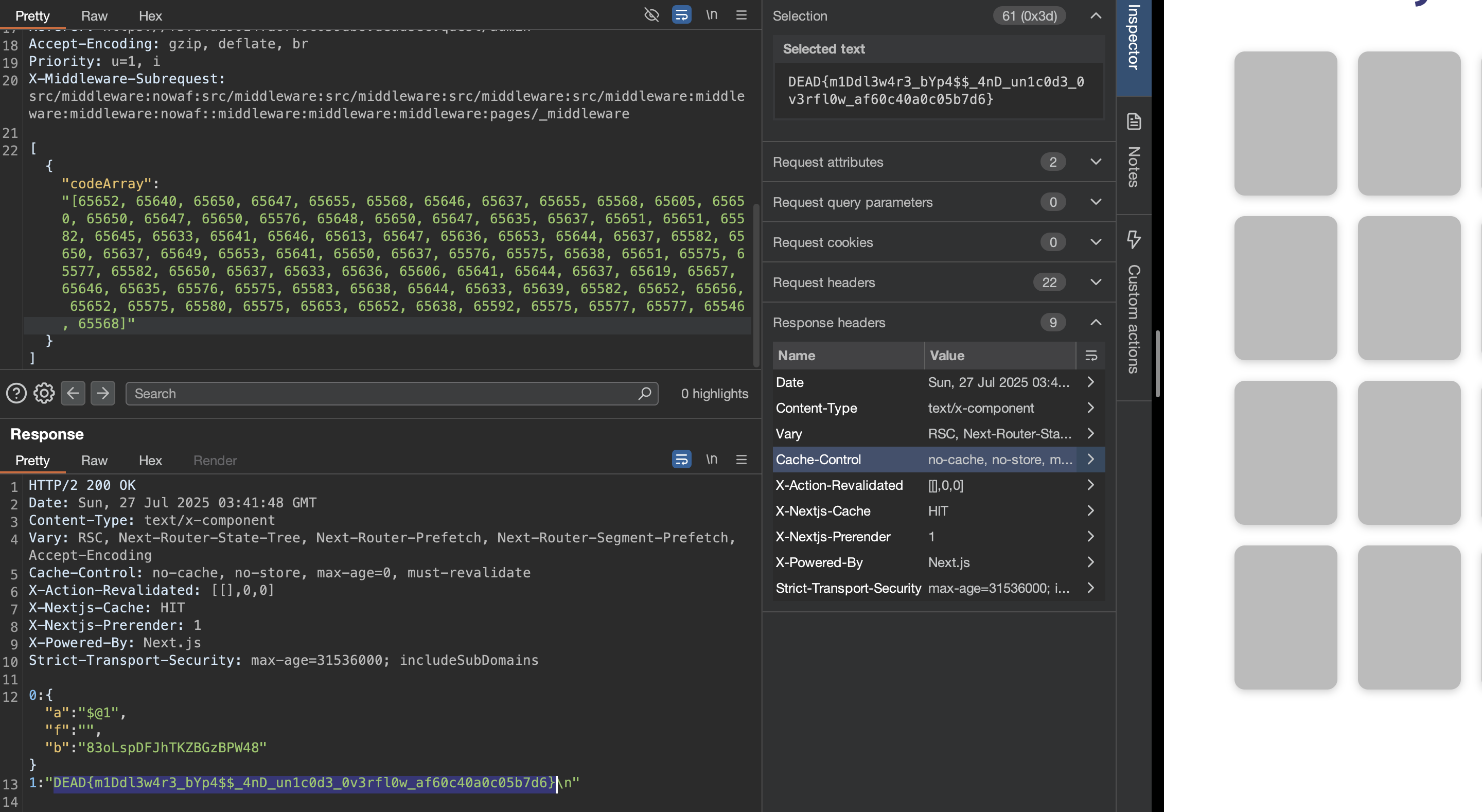Open the response Render tab
This screenshot has height=812, width=1482.
point(215,461)
